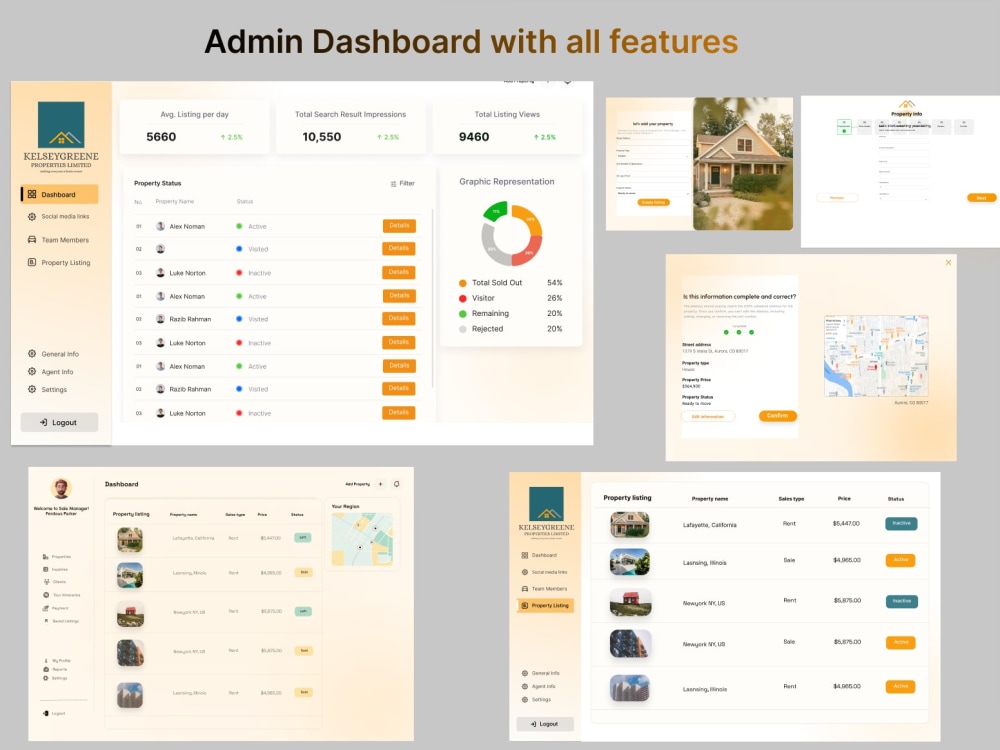Image resolution: width=1000 pixels, height=750 pixels.
Task: Click Saved Listings icon, bottom-left sidebar
Action: pyautogui.click(x=46, y=621)
